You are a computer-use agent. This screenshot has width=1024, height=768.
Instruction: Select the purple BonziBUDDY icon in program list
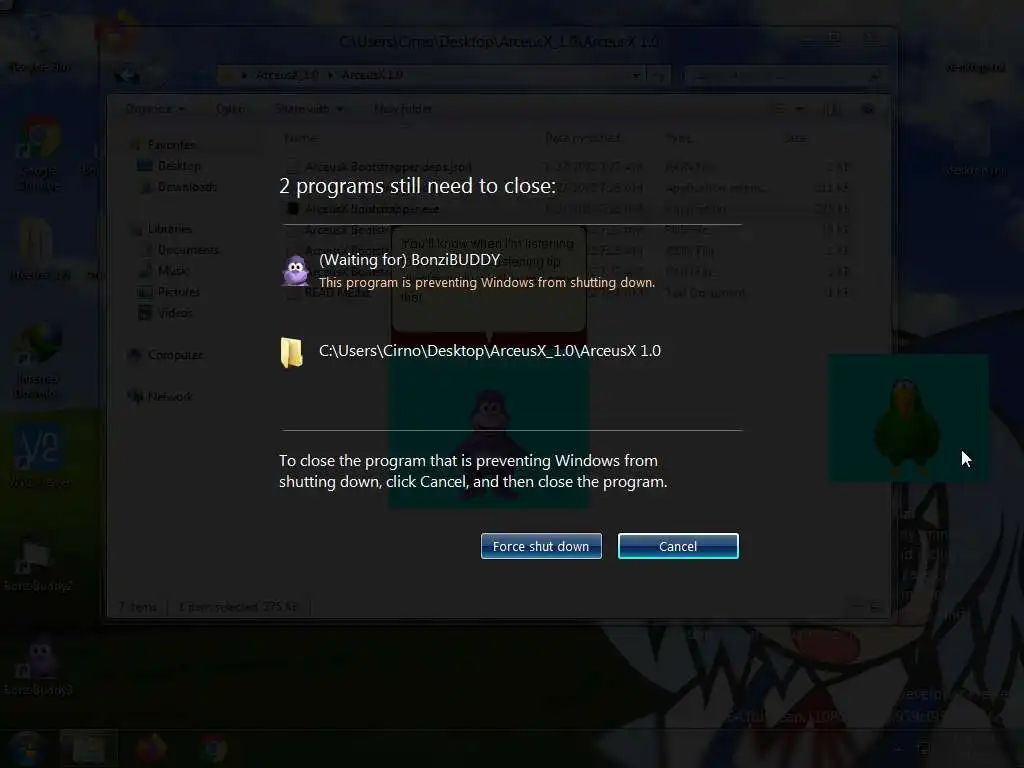[295, 270]
